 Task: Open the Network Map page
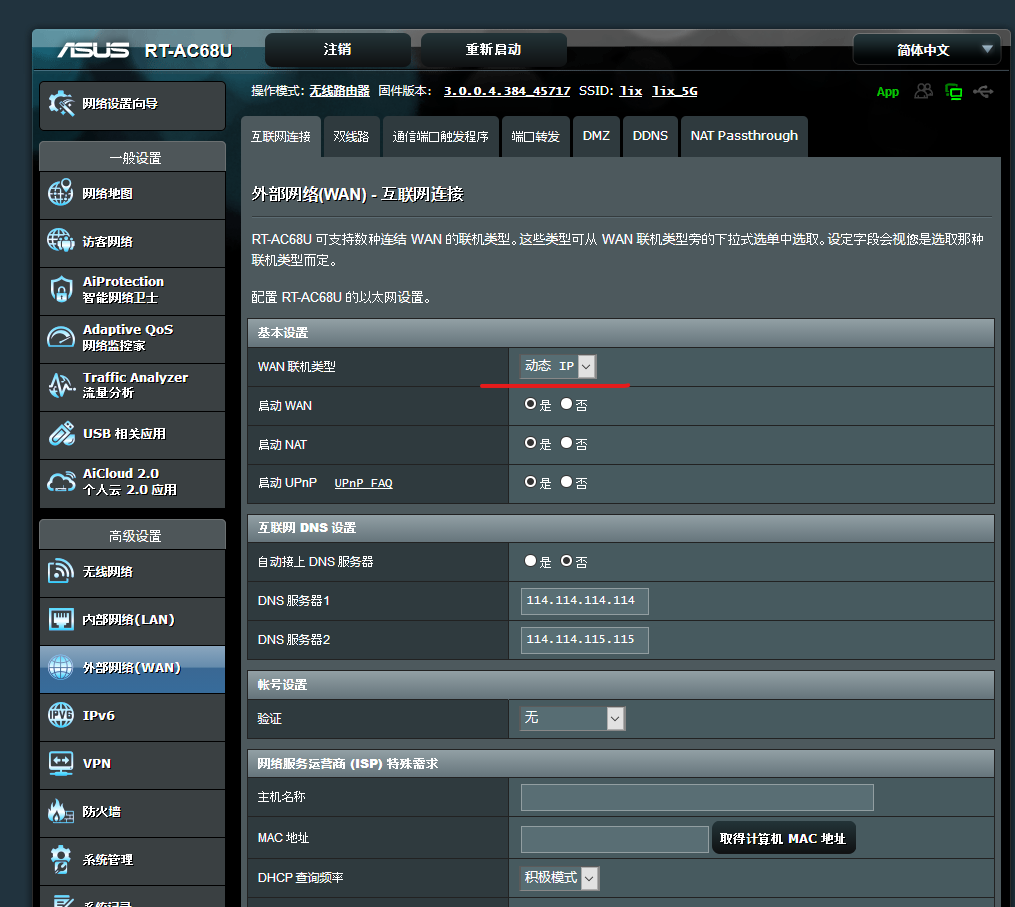pos(132,195)
